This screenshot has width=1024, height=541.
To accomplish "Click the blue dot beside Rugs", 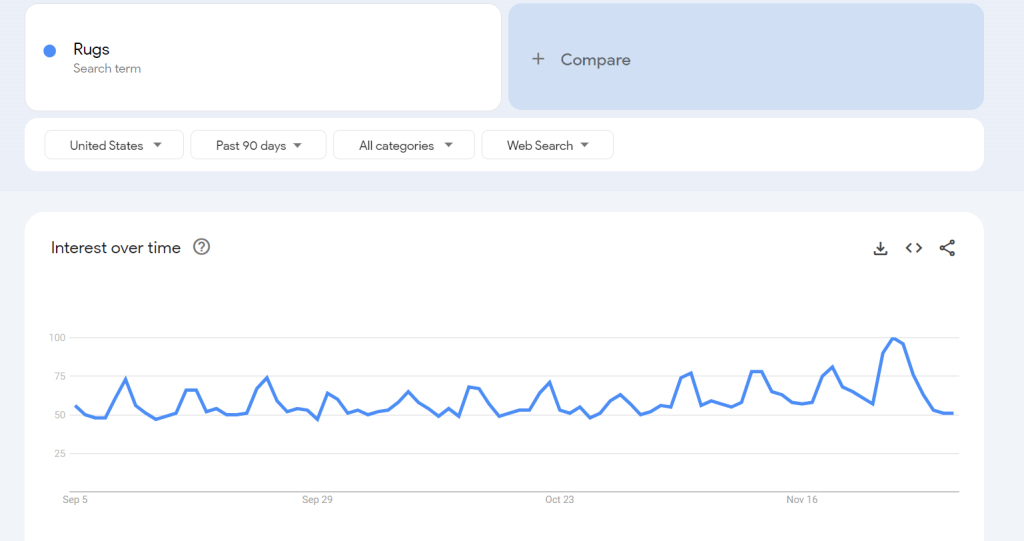I will pos(49,51).
